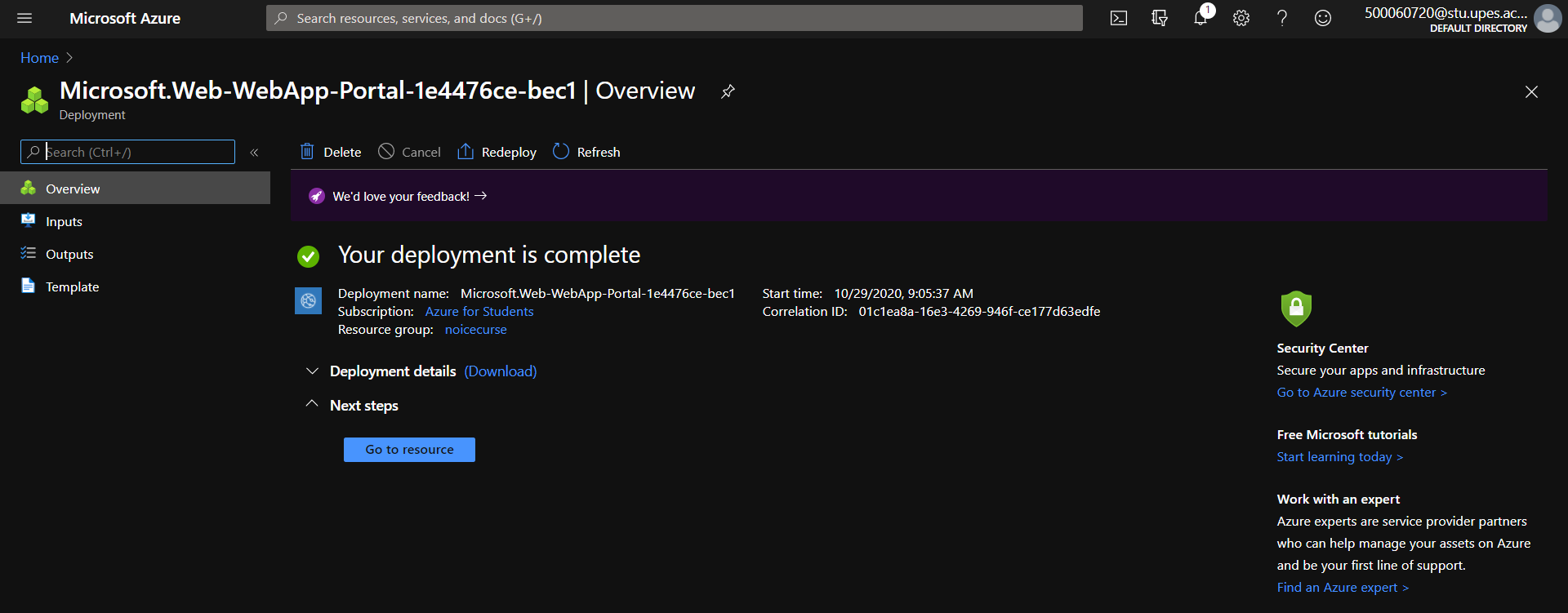Click the start time value 10/29/2020
The height and width of the screenshot is (613, 1568).
click(x=903, y=294)
